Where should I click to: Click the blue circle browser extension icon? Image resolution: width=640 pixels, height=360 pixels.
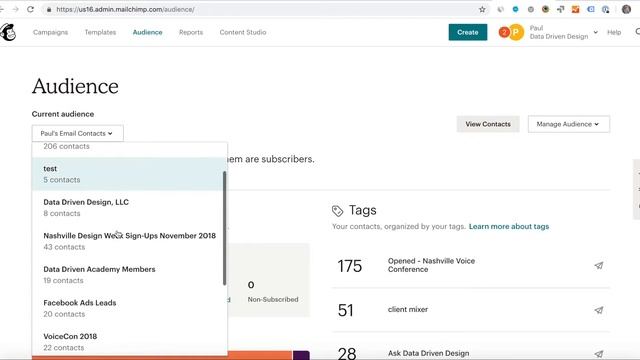click(x=516, y=9)
